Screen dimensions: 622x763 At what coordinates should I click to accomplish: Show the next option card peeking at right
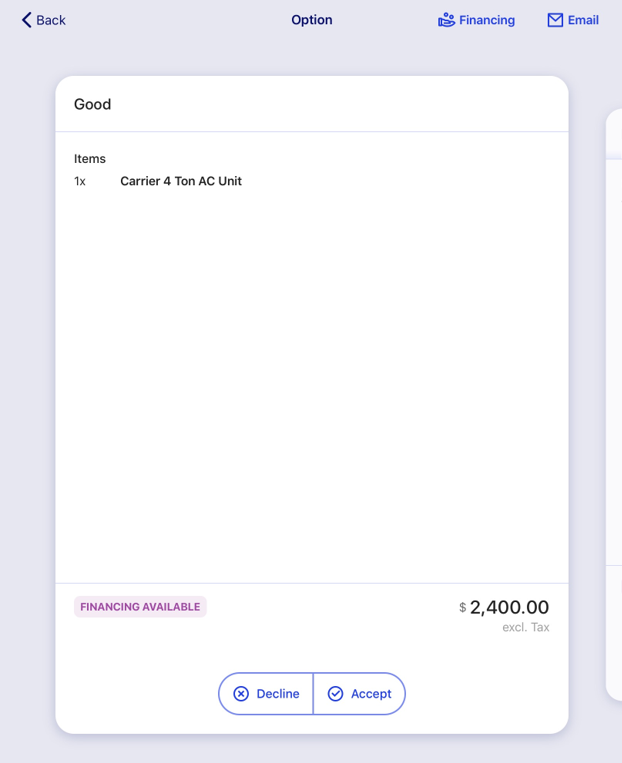[x=614, y=405]
